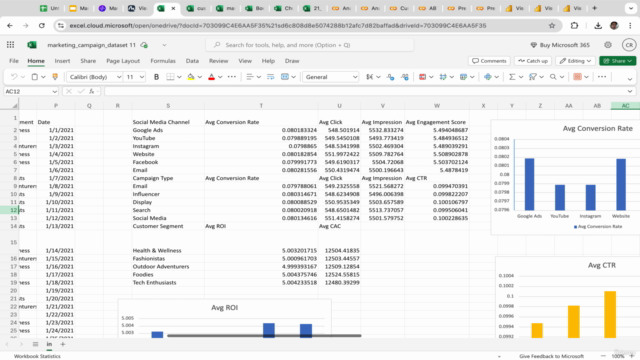
Task: Click the Paste clipboard icon
Action: pyautogui.click(x=35, y=77)
